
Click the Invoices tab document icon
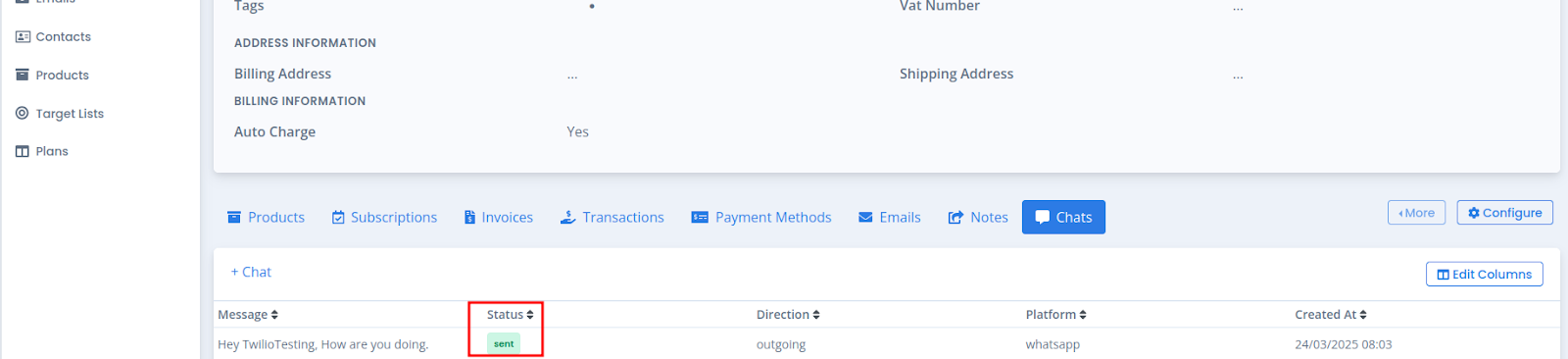pos(469,218)
